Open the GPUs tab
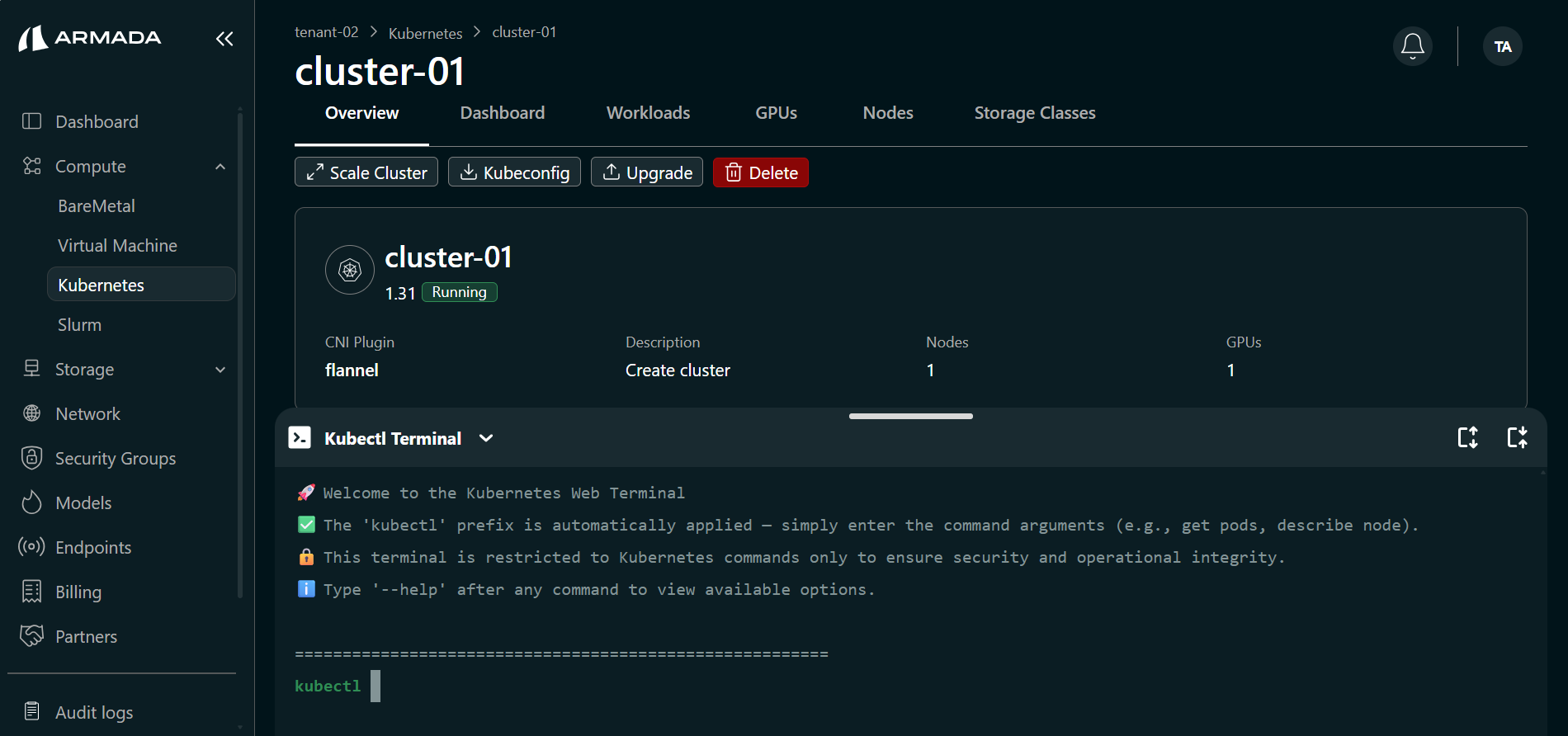The width and height of the screenshot is (1568, 736). [x=776, y=113]
